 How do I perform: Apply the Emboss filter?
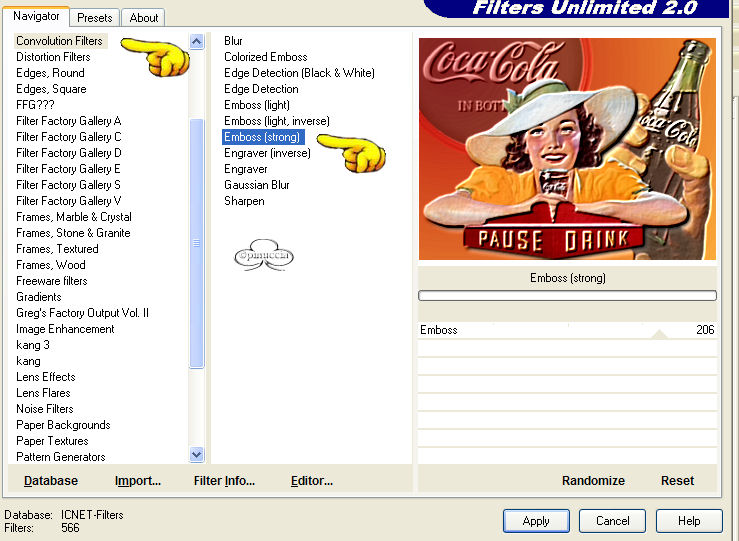pos(536,521)
